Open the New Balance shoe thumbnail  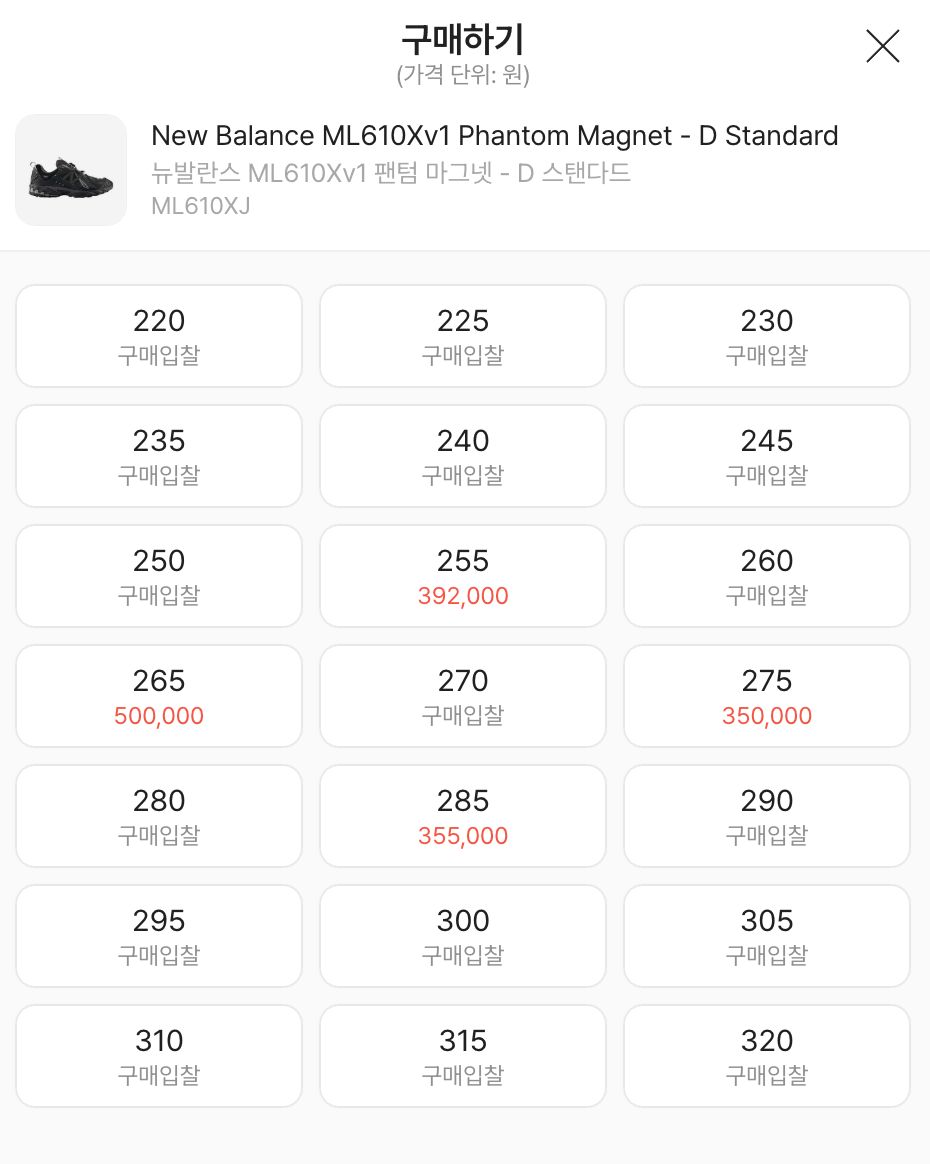pos(71,170)
